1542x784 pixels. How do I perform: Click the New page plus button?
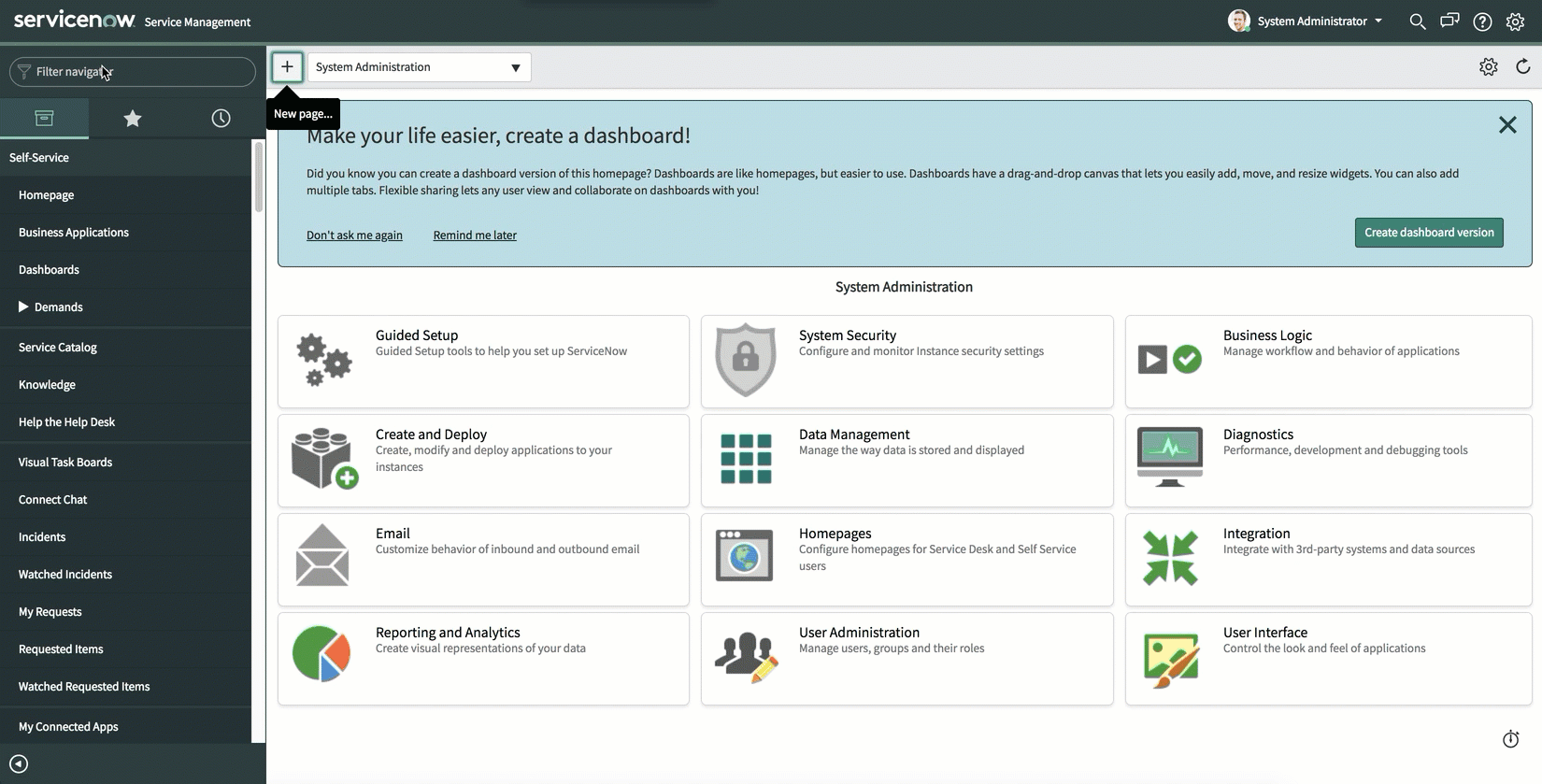(x=287, y=66)
